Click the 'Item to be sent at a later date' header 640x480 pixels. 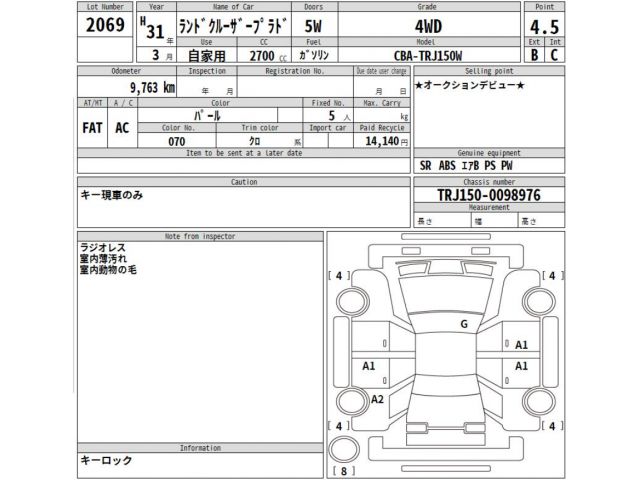[244, 153]
